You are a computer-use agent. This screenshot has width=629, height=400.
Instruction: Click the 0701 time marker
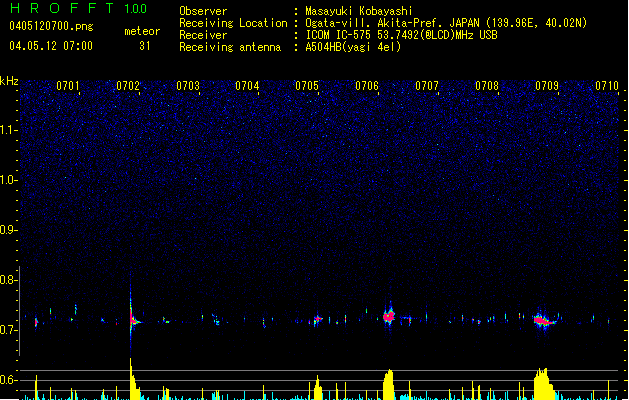68,86
